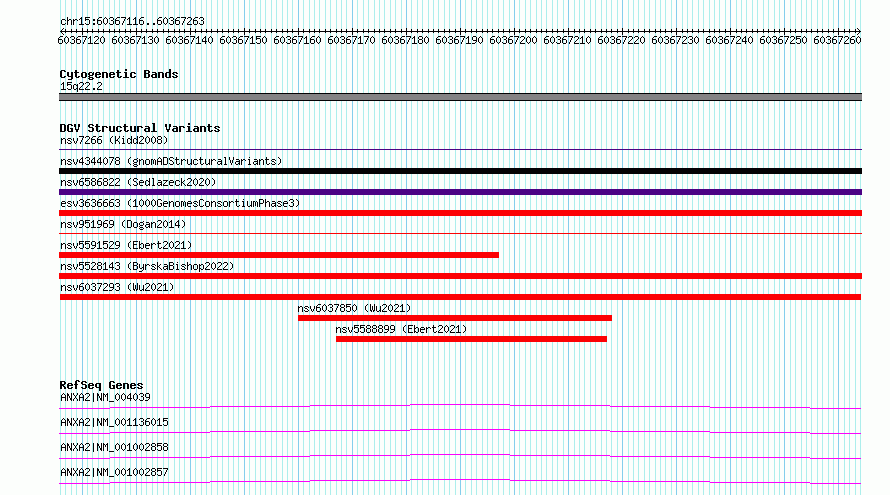Viewport: 890px width, 495px height.
Task: Click the red bar of nsv6037293
Action: pyautogui.click(x=460, y=297)
